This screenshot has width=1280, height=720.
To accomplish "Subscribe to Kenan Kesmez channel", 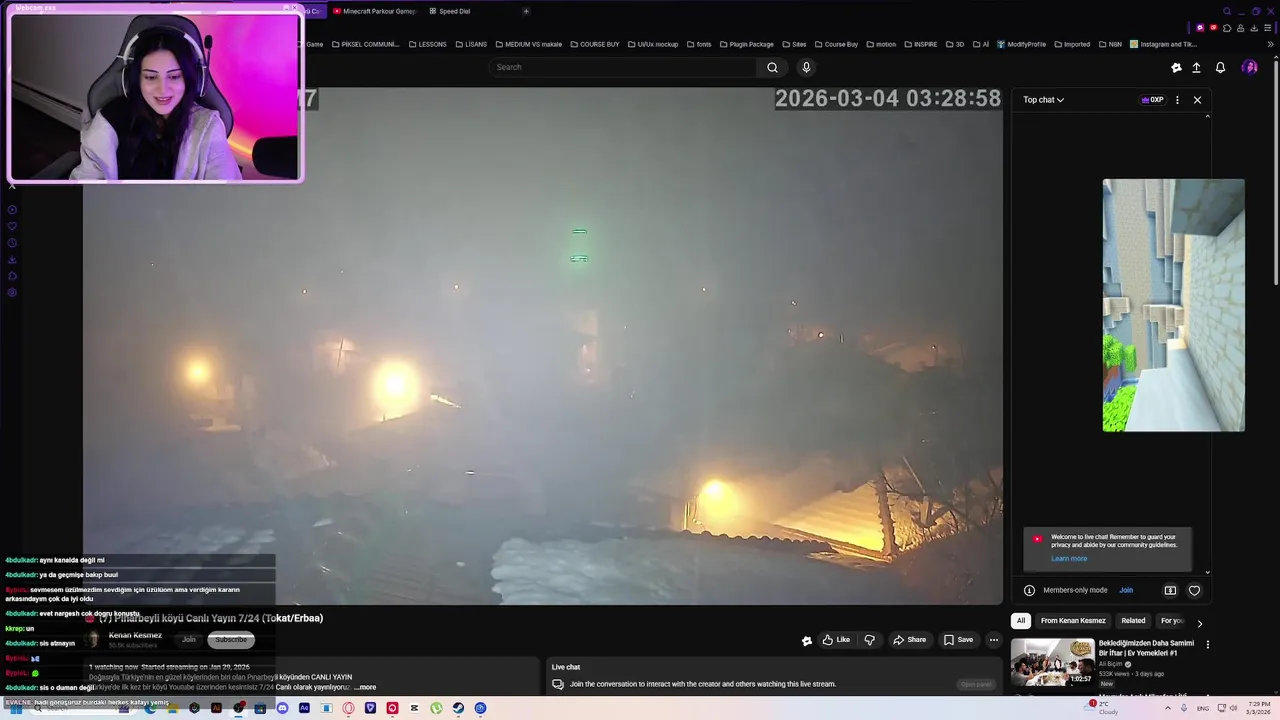I will pos(231,640).
